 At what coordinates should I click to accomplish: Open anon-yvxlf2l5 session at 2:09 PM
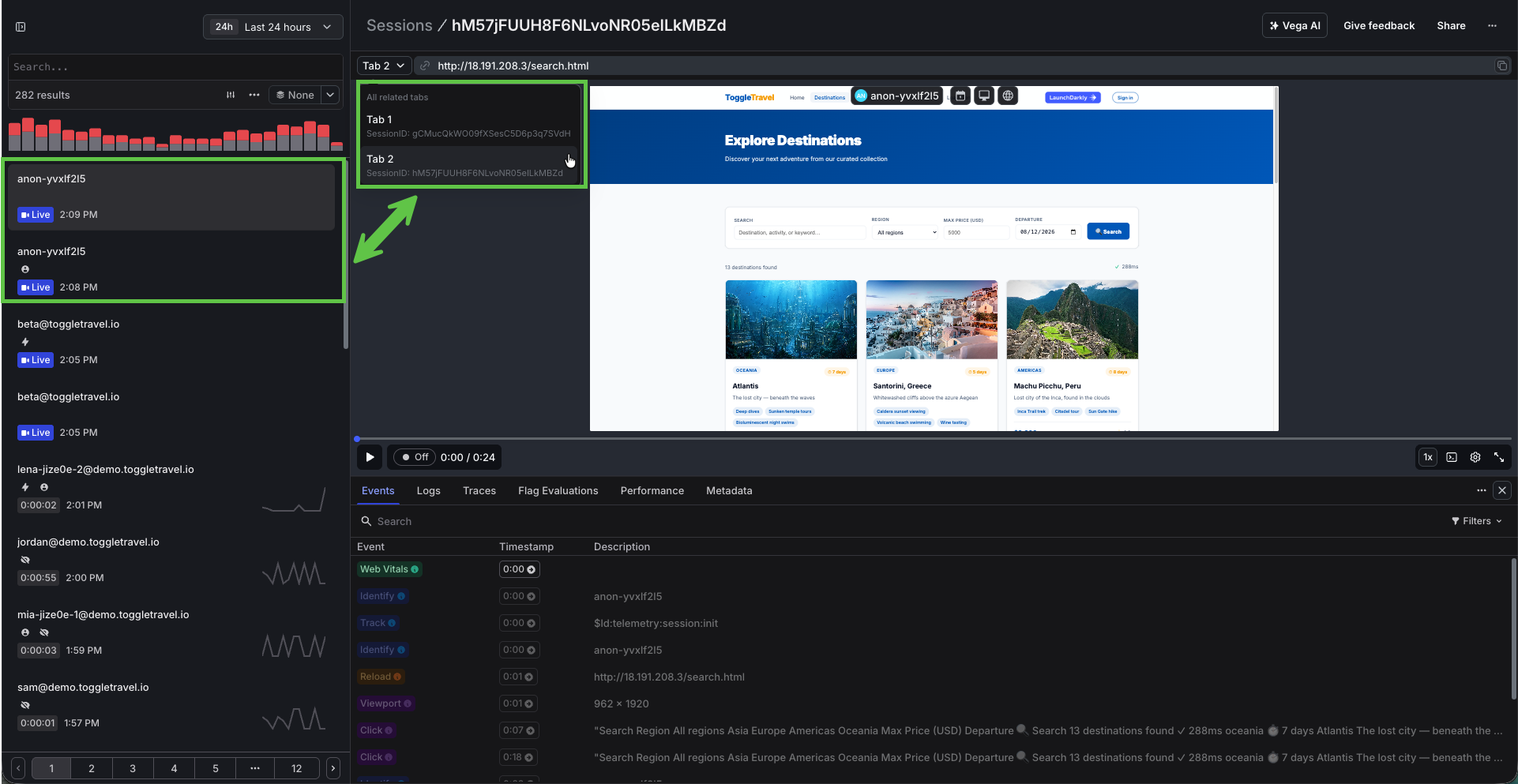[x=171, y=197]
